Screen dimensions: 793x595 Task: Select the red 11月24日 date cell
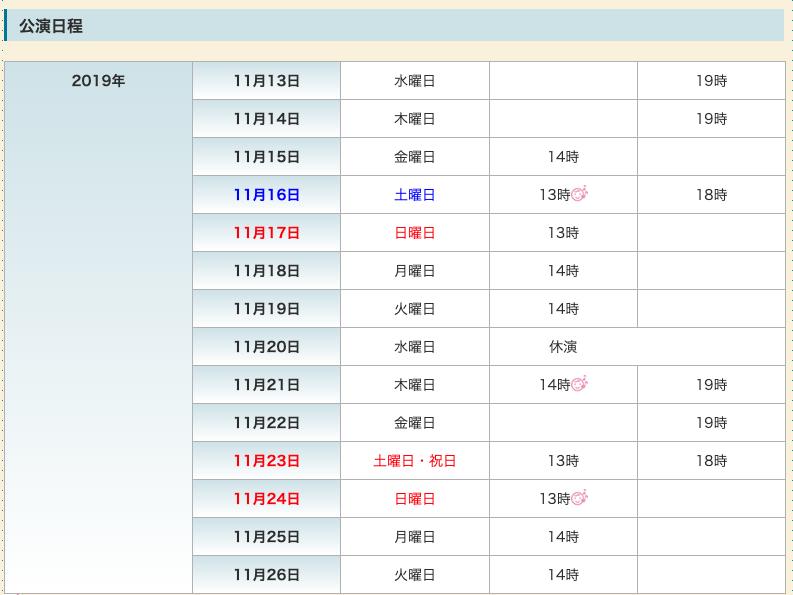[267, 498]
